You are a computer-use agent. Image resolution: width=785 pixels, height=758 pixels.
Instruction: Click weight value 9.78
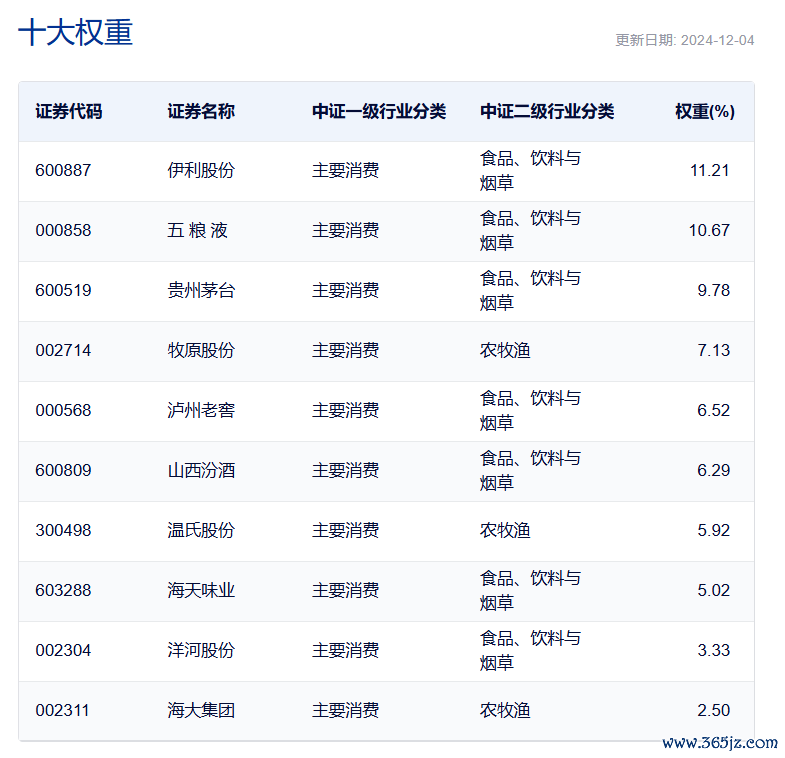pos(713,290)
